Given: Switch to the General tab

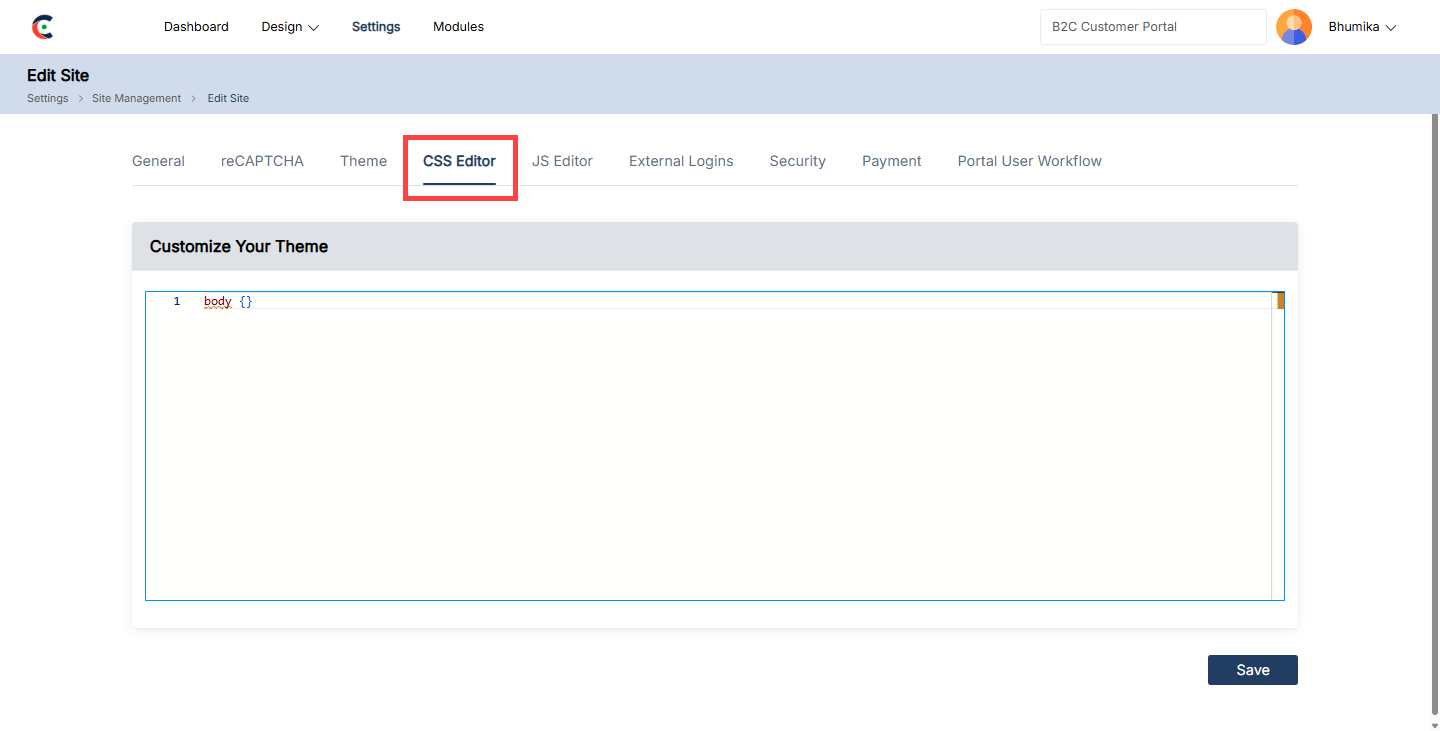Looking at the screenshot, I should click(x=158, y=161).
